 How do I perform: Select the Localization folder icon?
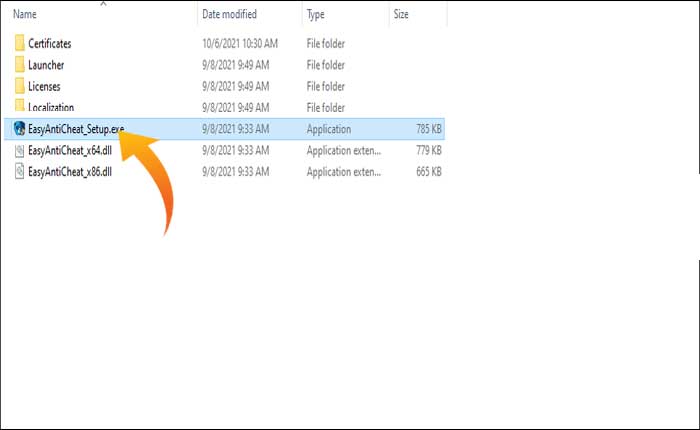point(20,105)
